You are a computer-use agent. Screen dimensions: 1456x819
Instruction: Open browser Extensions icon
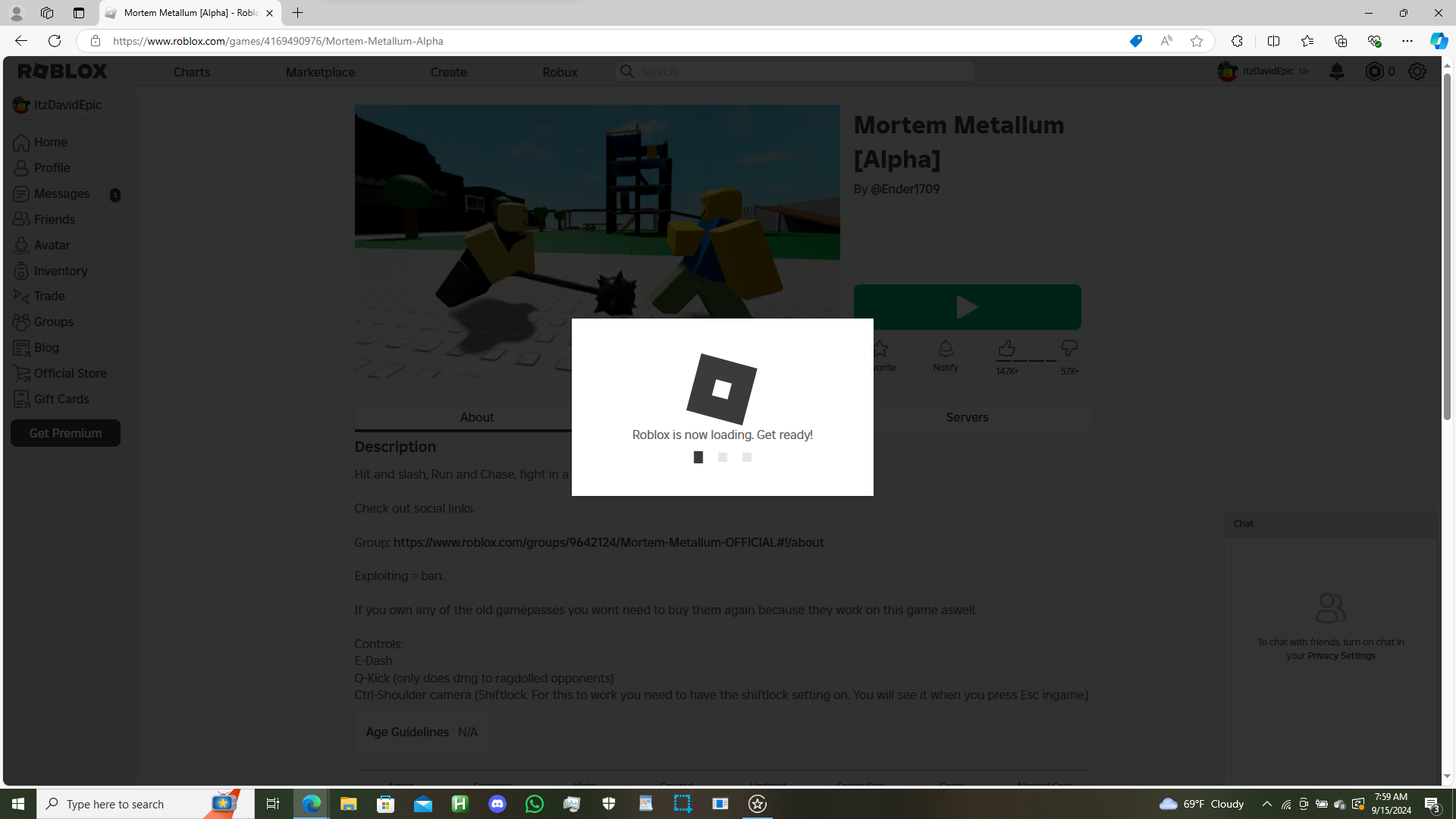(x=1237, y=41)
